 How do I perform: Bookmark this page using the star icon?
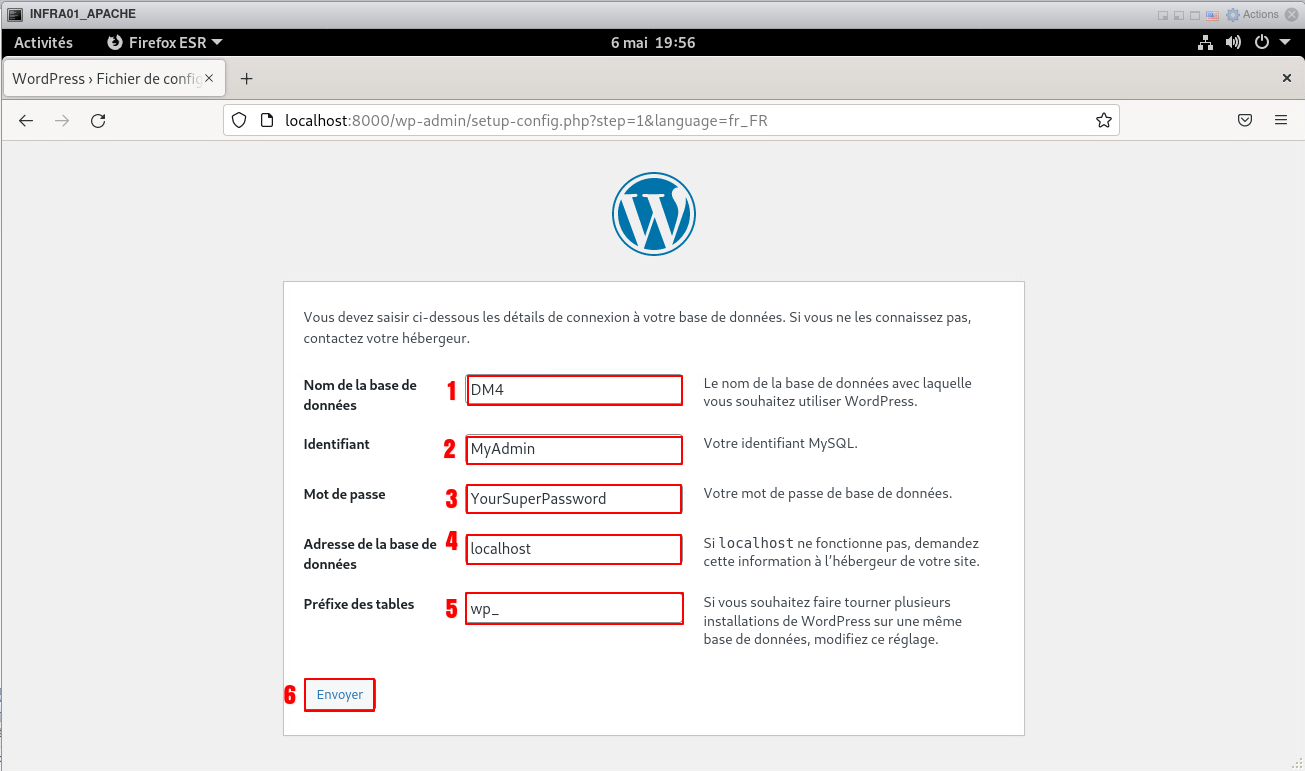(1103, 121)
